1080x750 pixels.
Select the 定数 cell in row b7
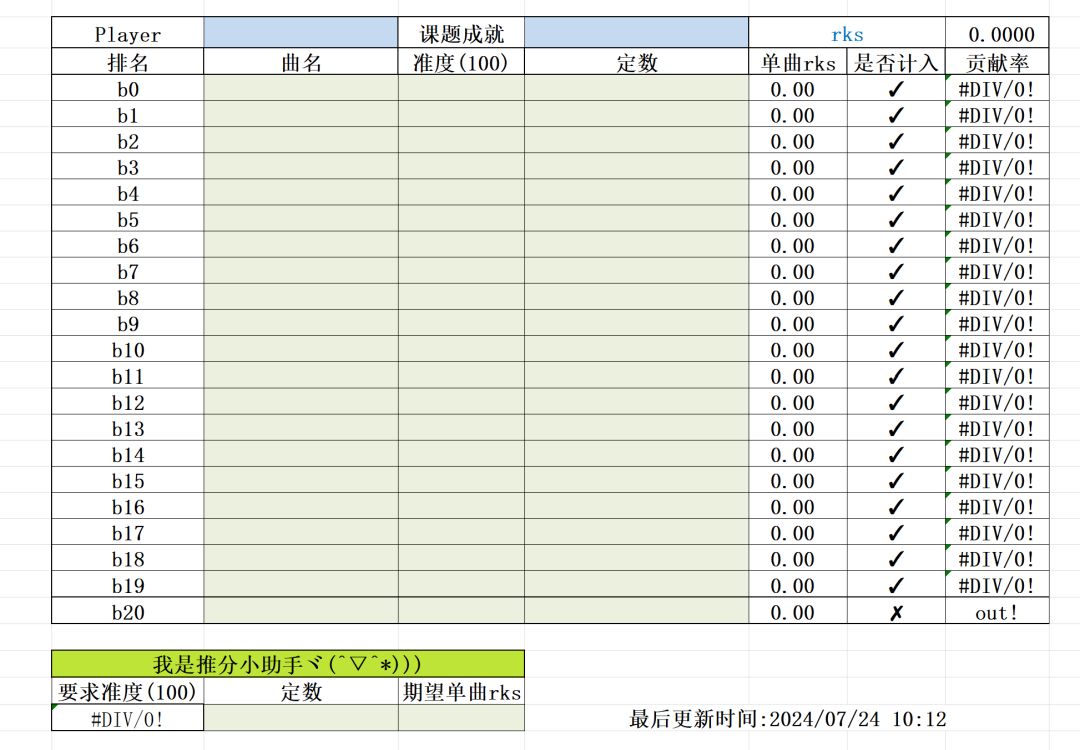636,271
